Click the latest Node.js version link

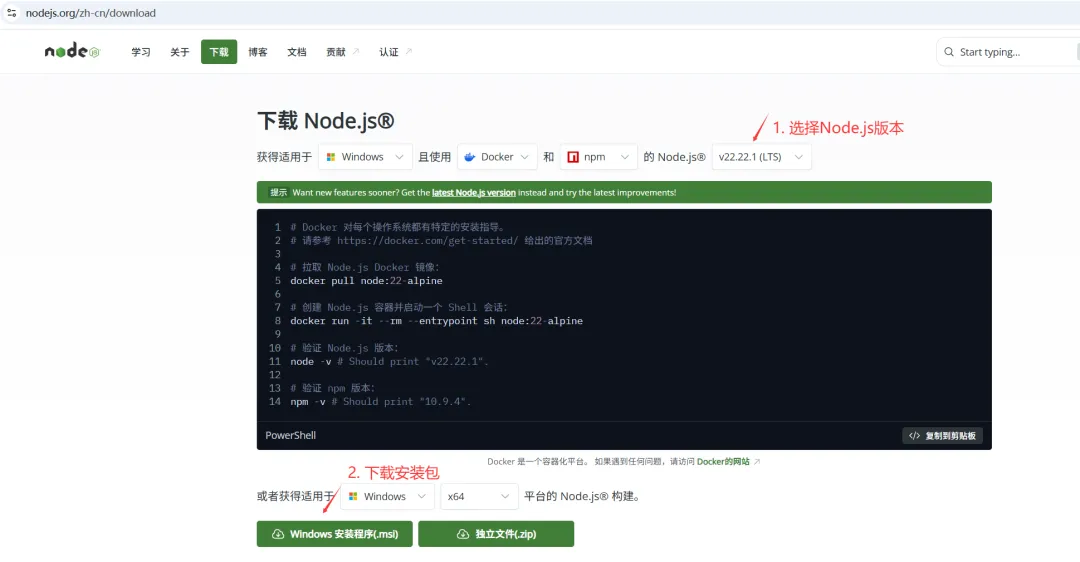(474, 193)
